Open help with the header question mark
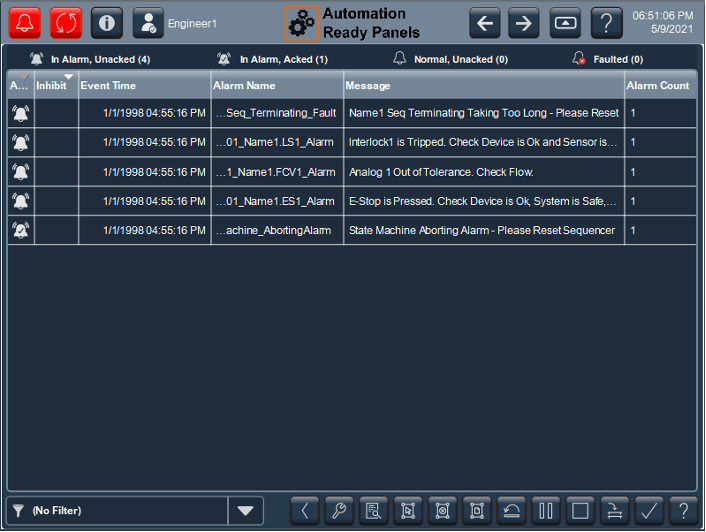706x532 pixels. pyautogui.click(x=606, y=23)
